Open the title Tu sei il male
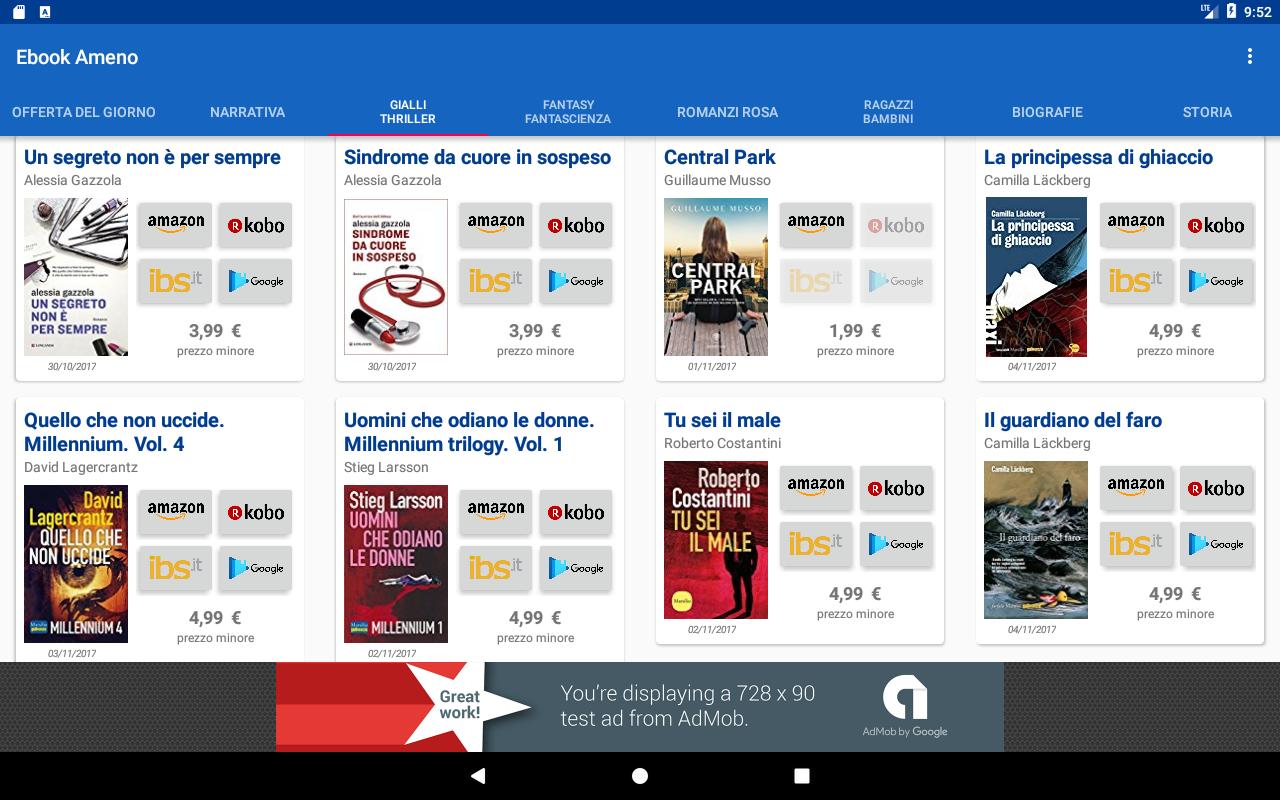 pyautogui.click(x=722, y=420)
